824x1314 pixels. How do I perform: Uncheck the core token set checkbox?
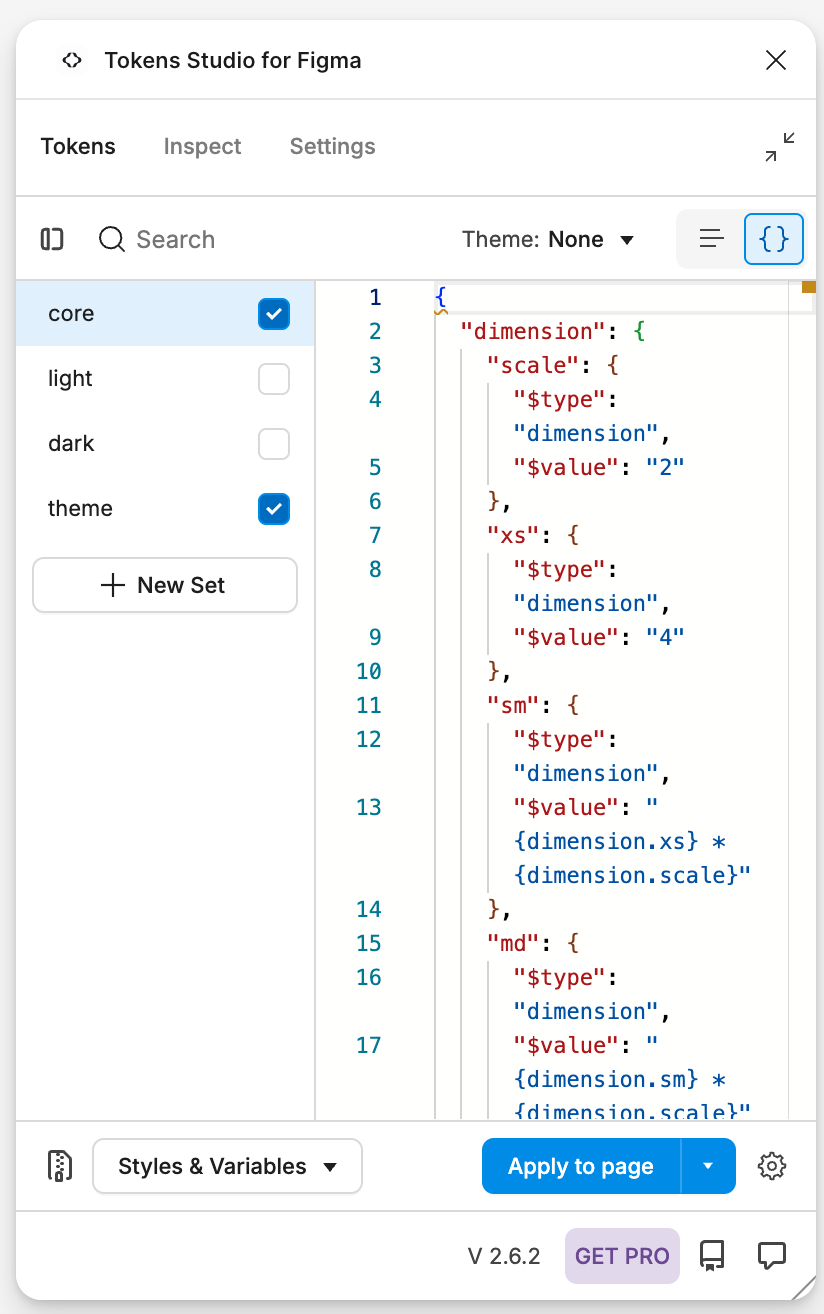point(273,314)
